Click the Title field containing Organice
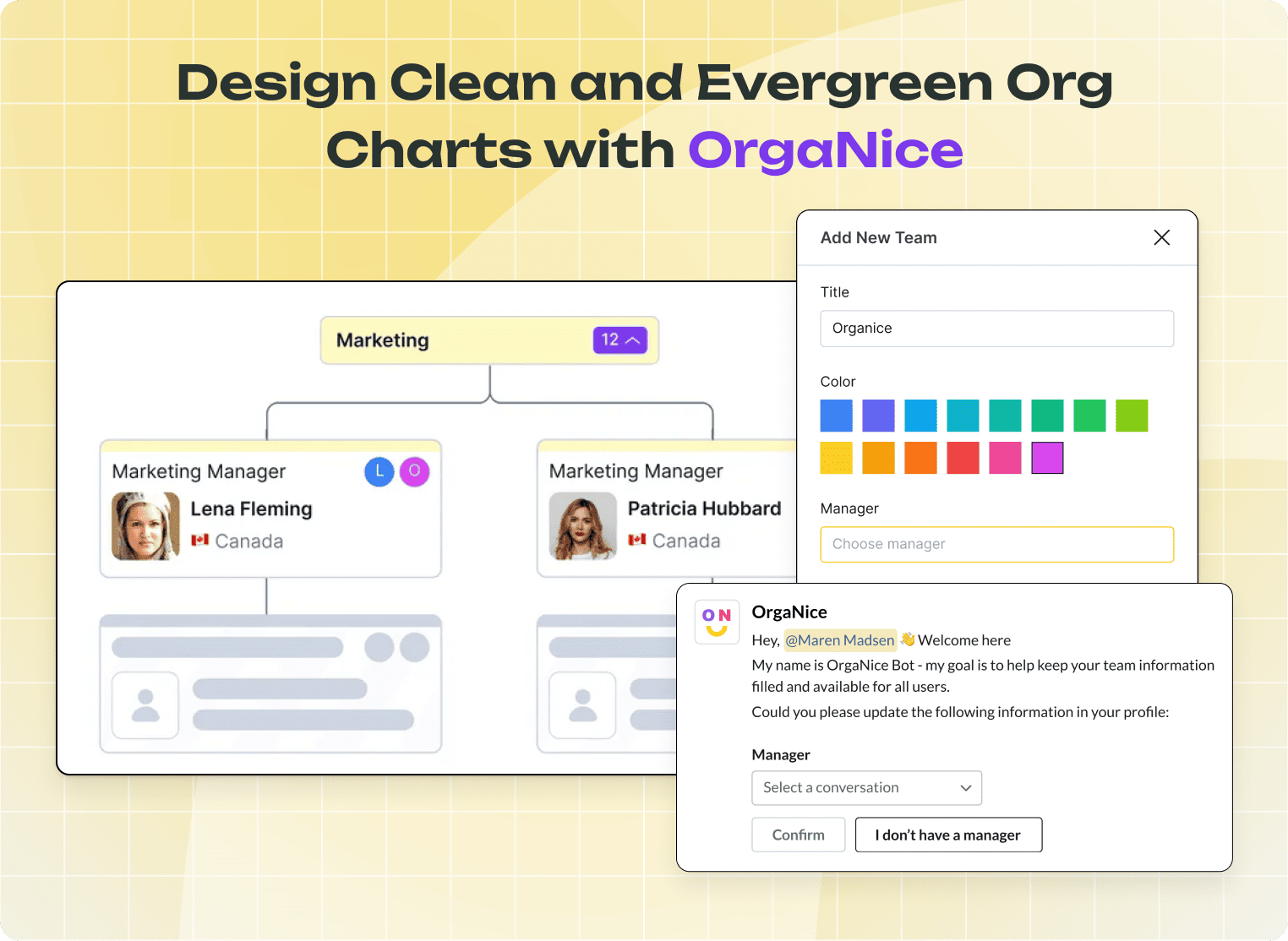 [996, 329]
